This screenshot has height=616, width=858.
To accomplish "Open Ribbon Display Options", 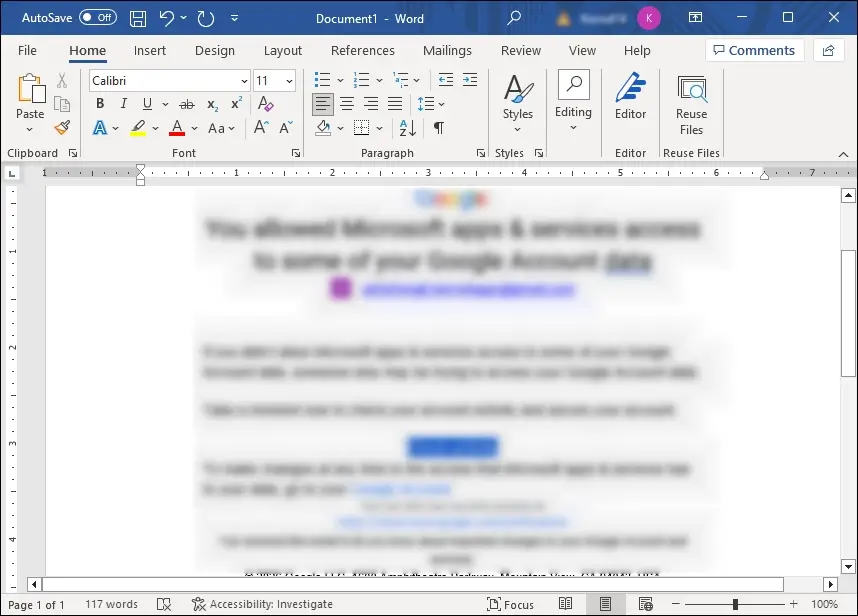I will point(695,18).
